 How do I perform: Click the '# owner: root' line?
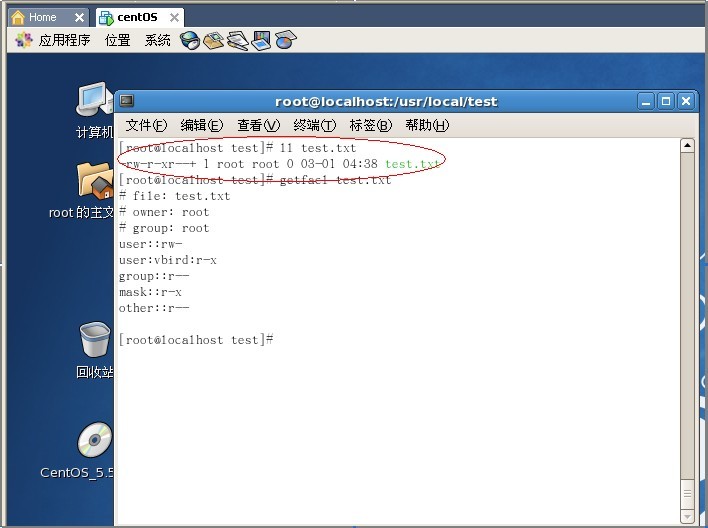coord(164,212)
